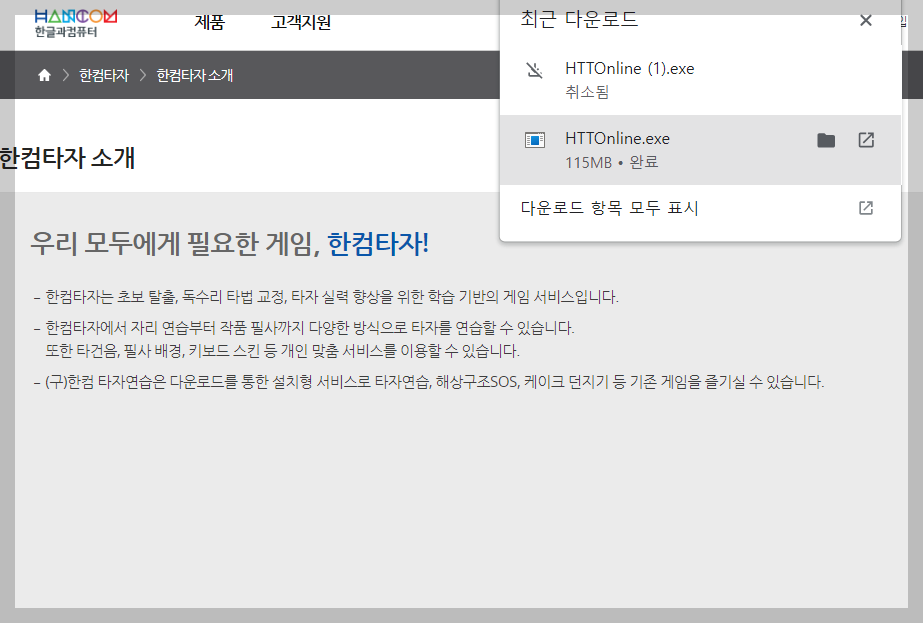The image size is (923, 623).
Task: Click the HTTOnline.exe file icon
Action: click(534, 140)
